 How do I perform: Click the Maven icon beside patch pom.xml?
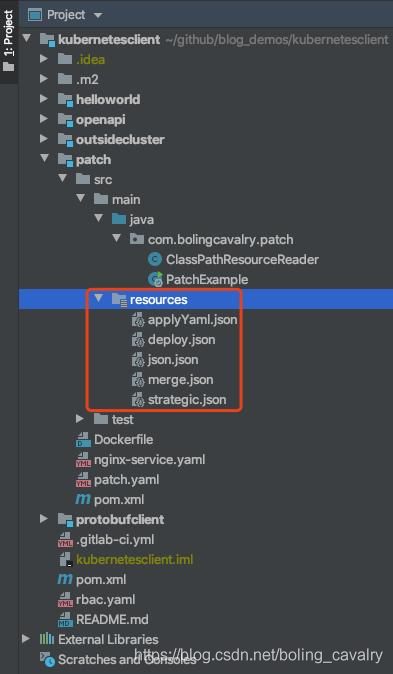[x=83, y=499]
